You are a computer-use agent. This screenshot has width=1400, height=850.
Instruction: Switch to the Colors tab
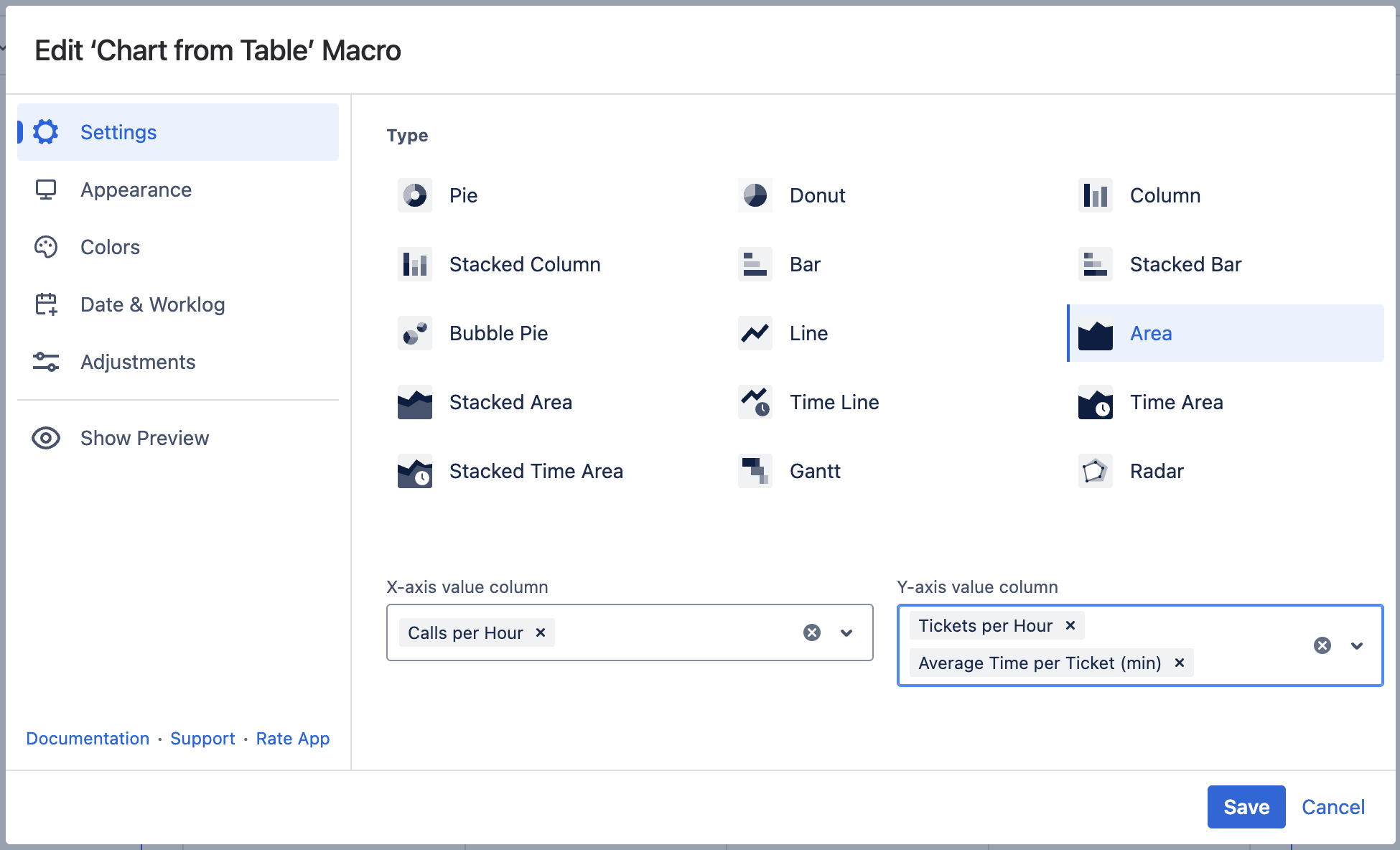(110, 247)
